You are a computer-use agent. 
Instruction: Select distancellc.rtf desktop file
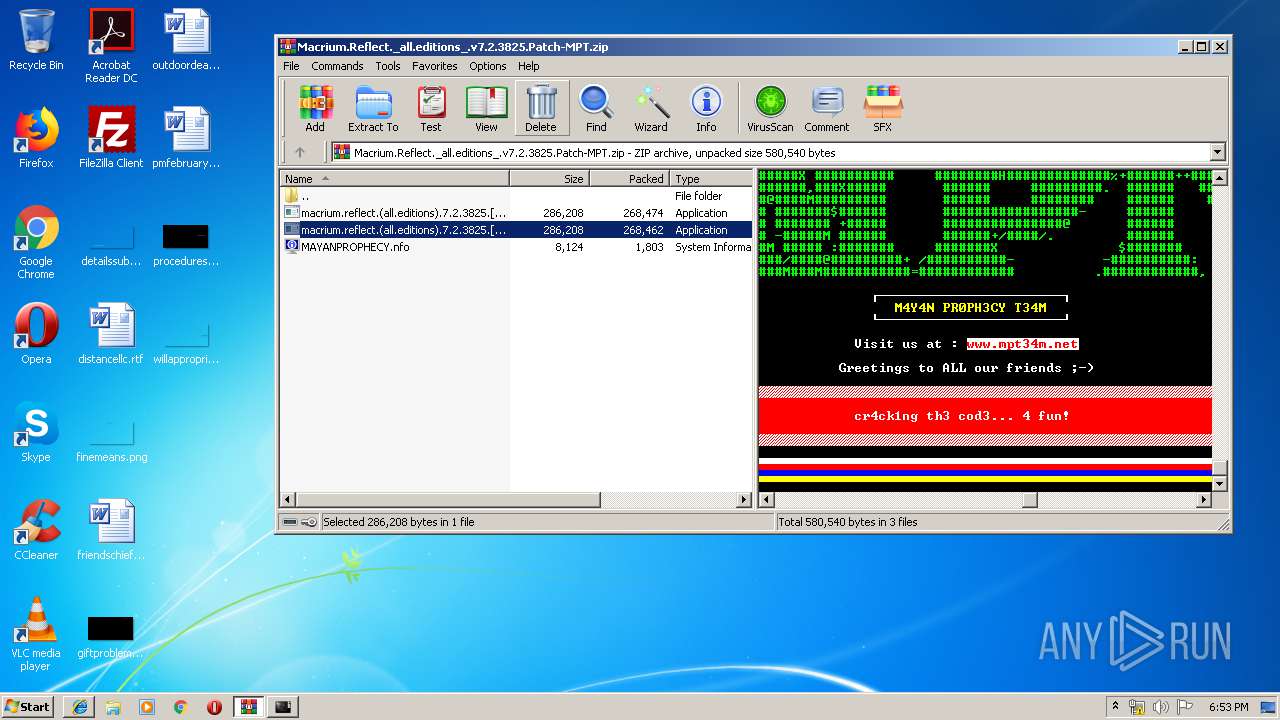click(x=111, y=334)
